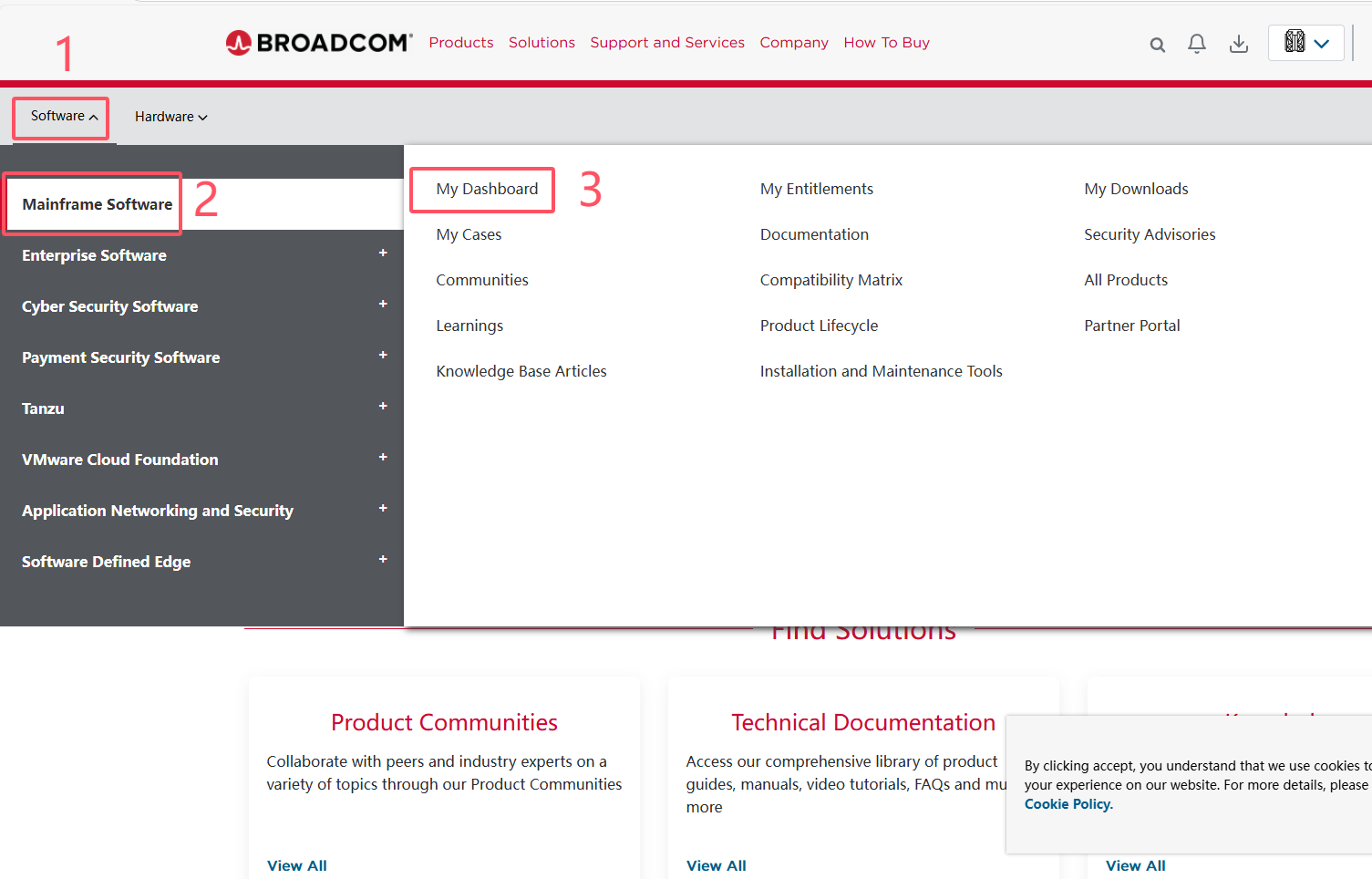Screen dimensions: 1372x879
Task: Open My Dashboard link
Action: tap(487, 189)
